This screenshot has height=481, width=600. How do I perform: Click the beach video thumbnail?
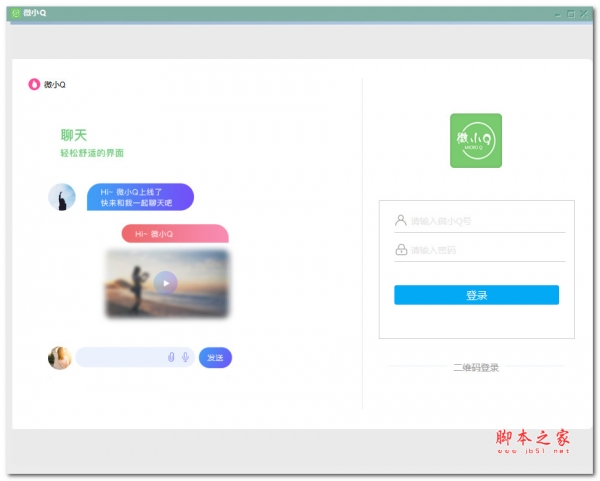(167, 283)
